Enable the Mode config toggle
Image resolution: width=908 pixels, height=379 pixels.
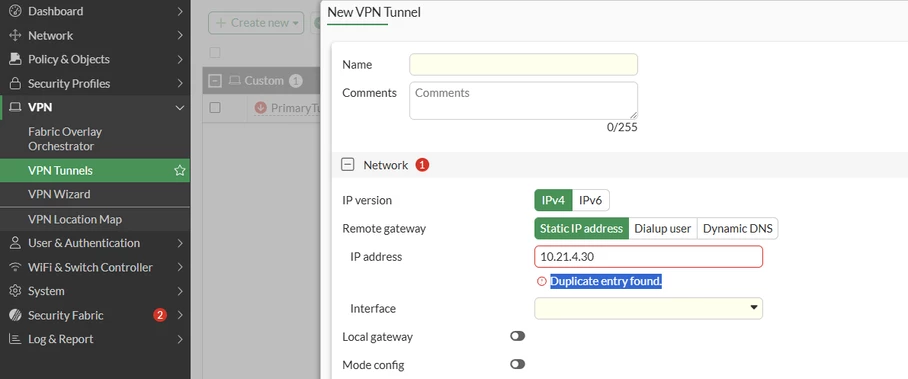click(517, 364)
